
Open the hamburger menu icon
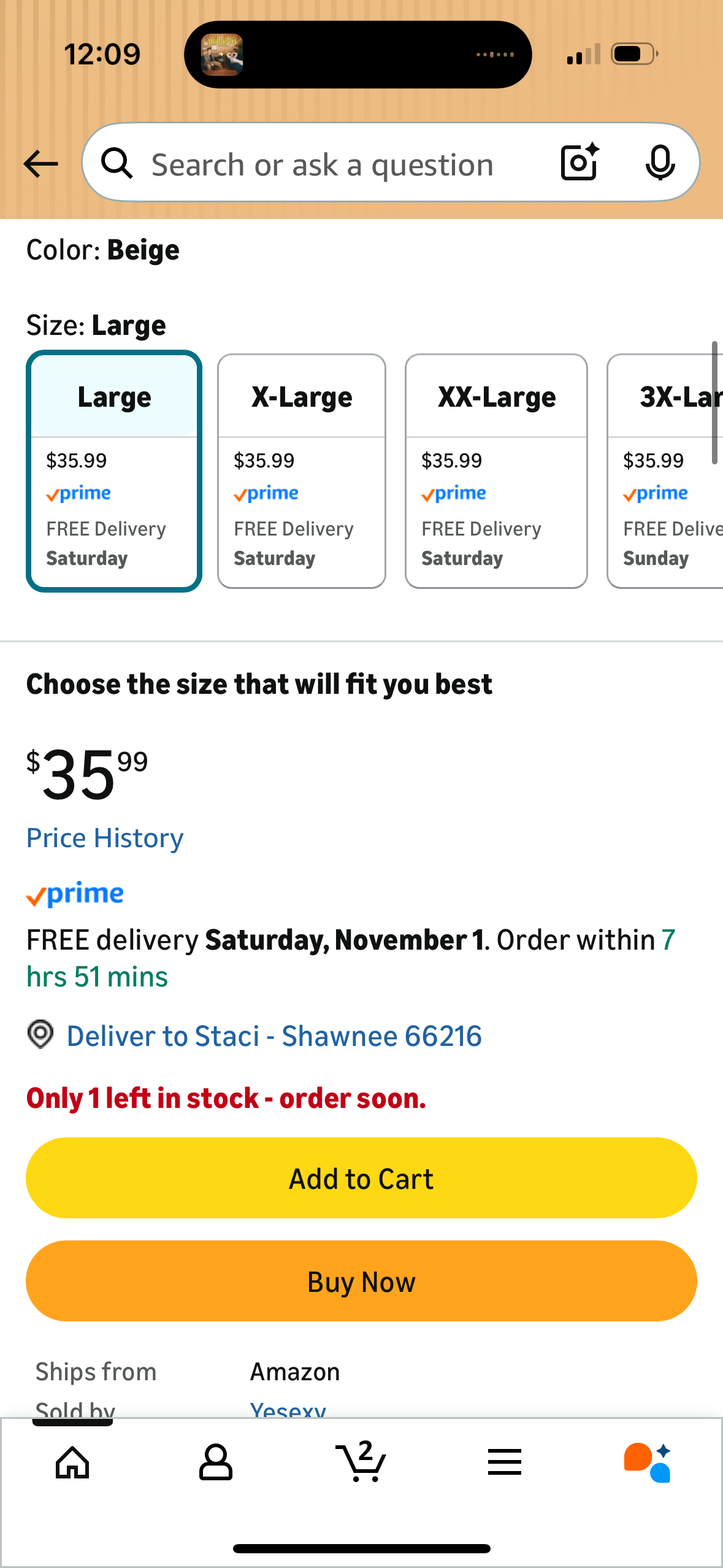(505, 1462)
